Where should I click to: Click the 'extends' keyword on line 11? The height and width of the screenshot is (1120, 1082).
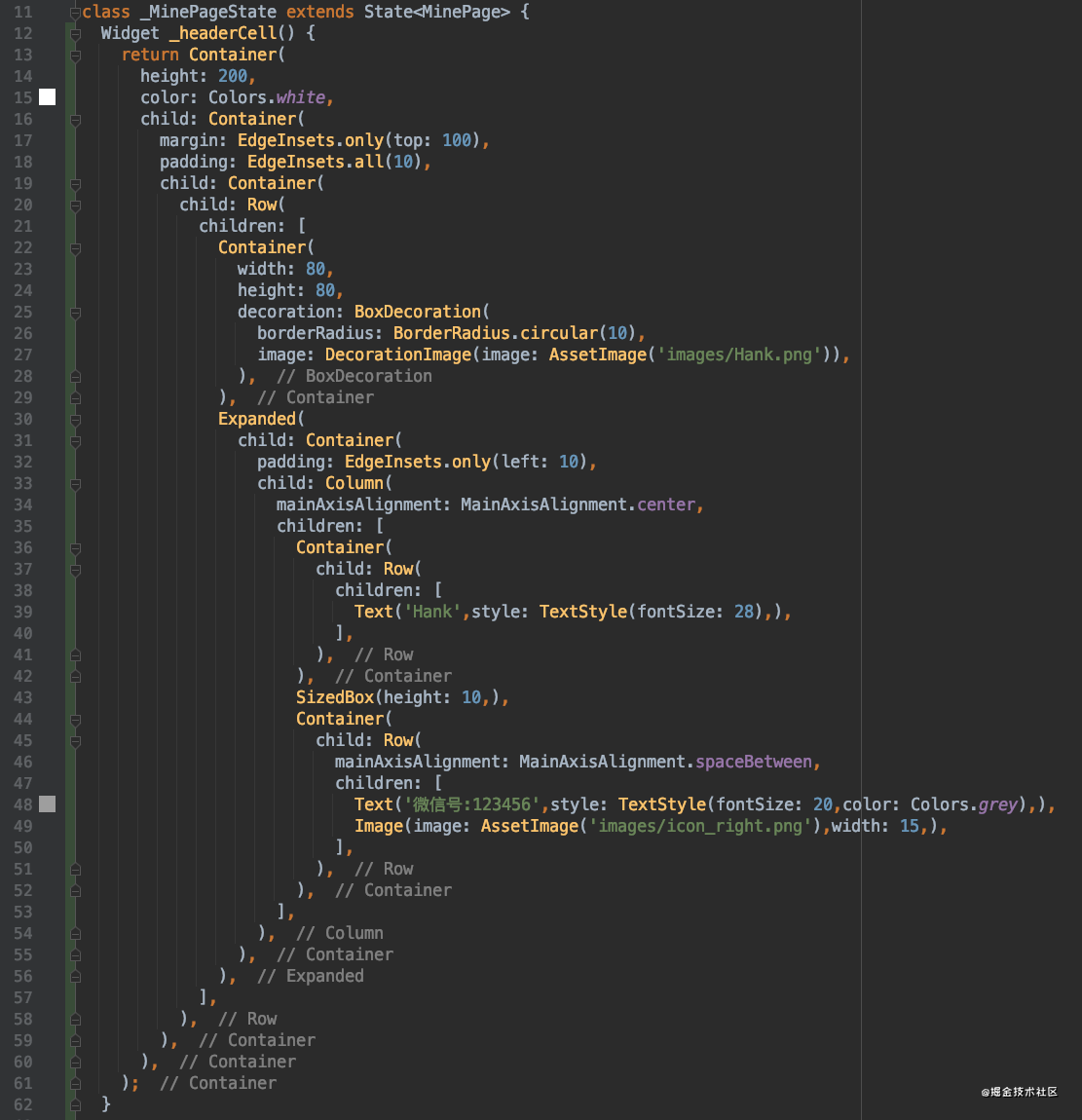point(320,12)
